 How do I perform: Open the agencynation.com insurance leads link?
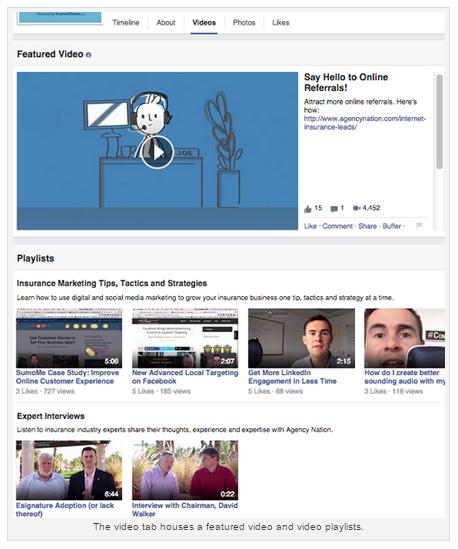364,123
